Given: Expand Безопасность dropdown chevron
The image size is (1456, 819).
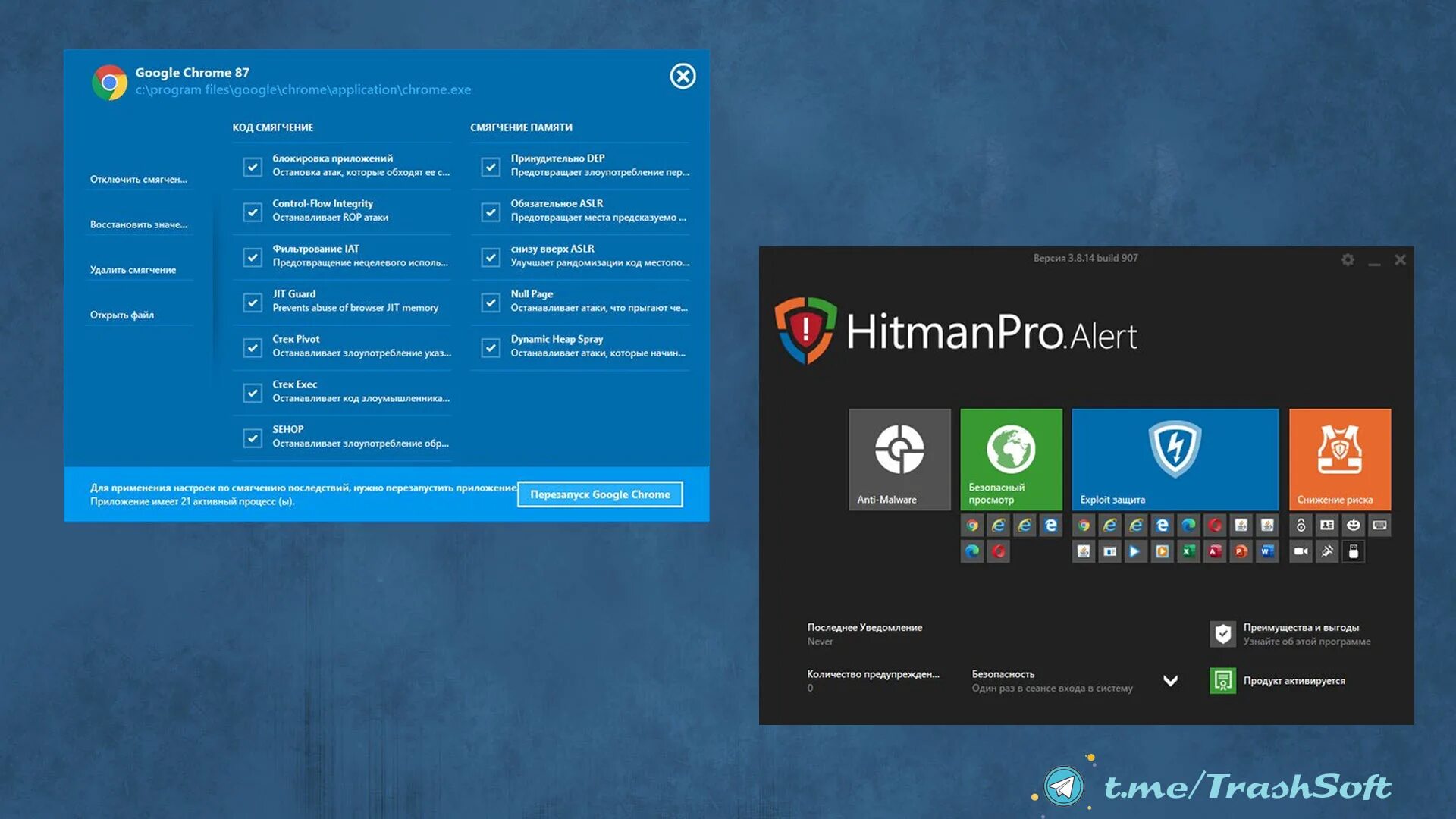Looking at the screenshot, I should coord(1170,680).
